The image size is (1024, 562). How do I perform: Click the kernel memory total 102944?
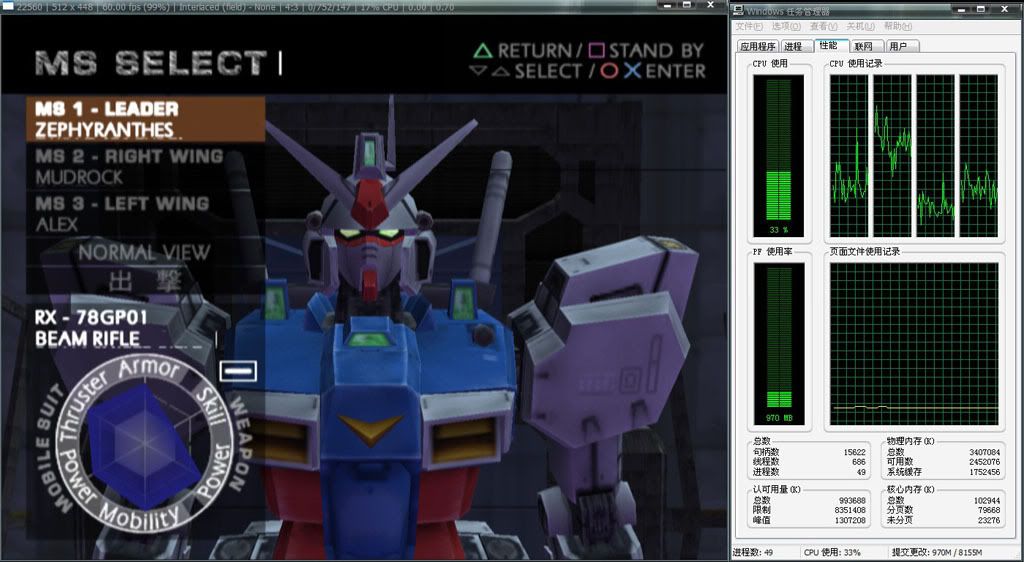[987, 500]
